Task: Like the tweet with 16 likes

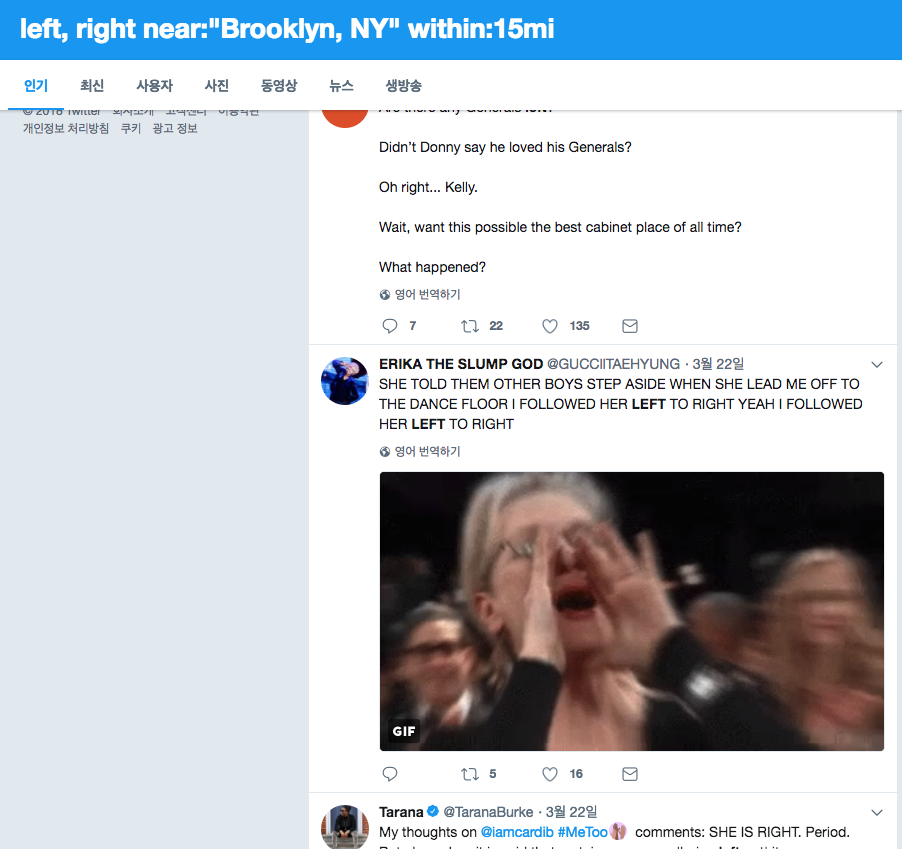Action: (x=549, y=774)
